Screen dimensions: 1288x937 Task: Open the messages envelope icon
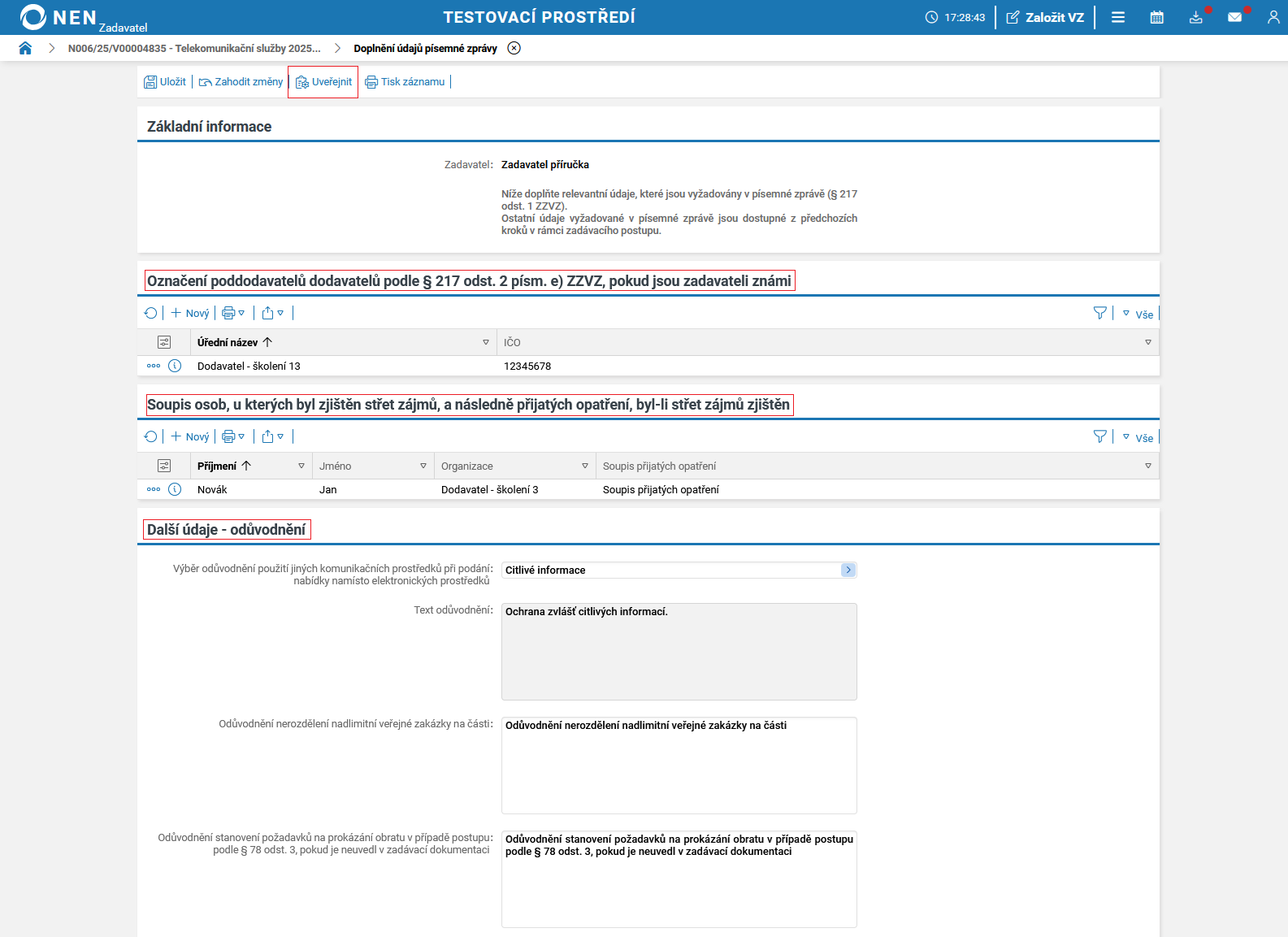[1234, 17]
